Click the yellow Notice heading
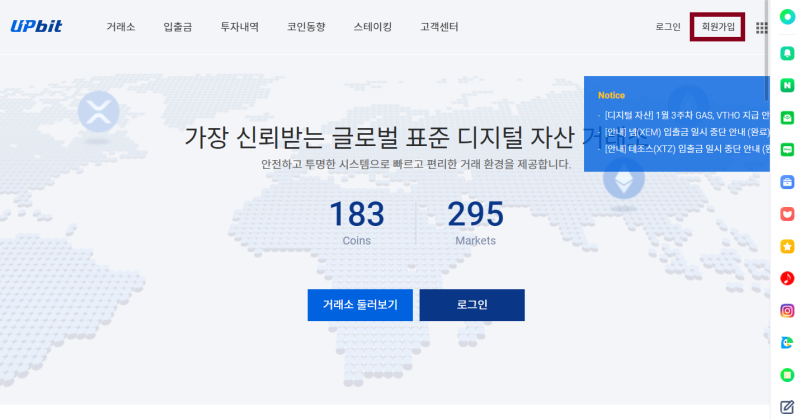 pos(611,95)
